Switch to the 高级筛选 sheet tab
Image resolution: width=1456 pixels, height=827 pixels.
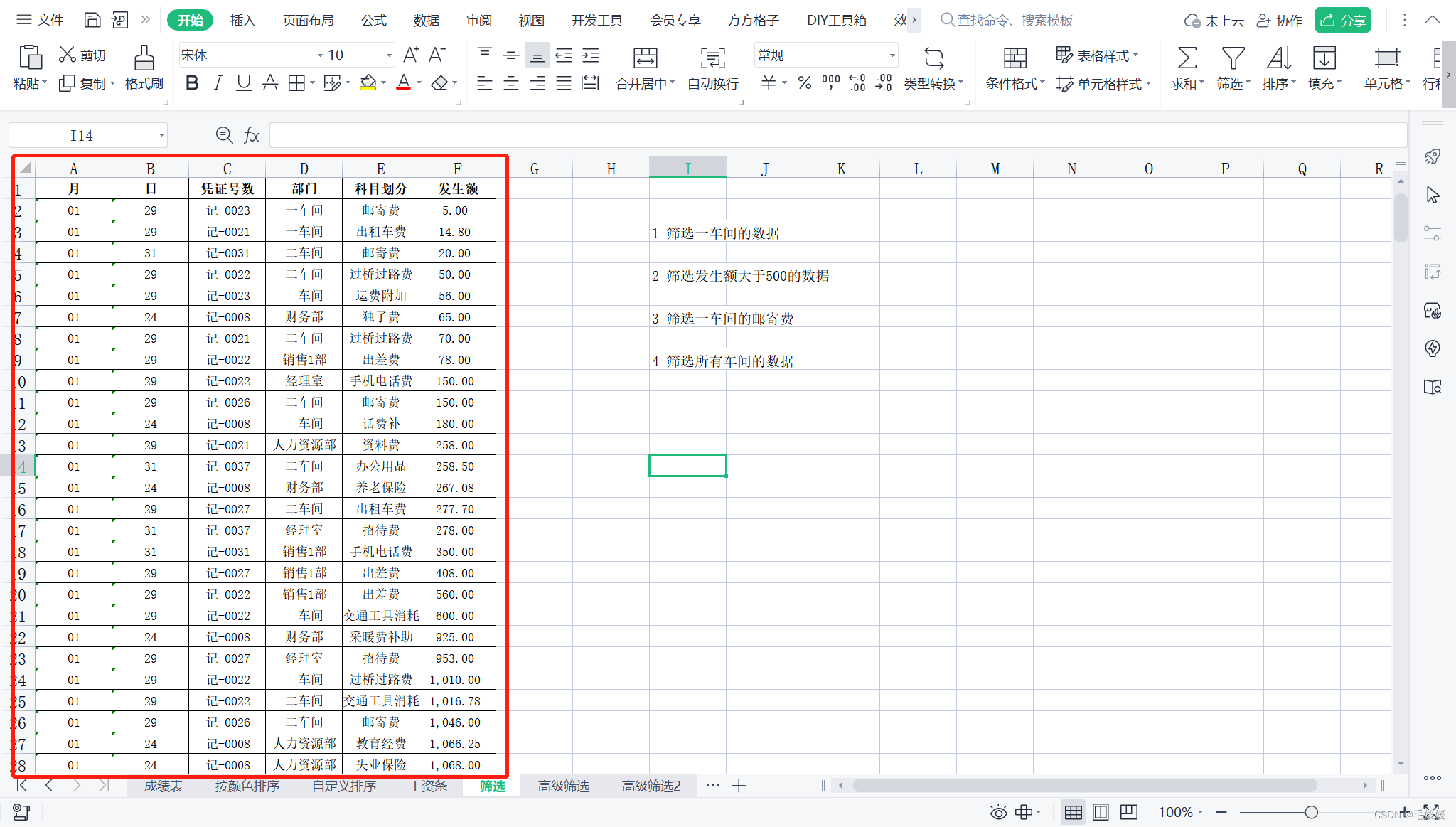pos(563,786)
